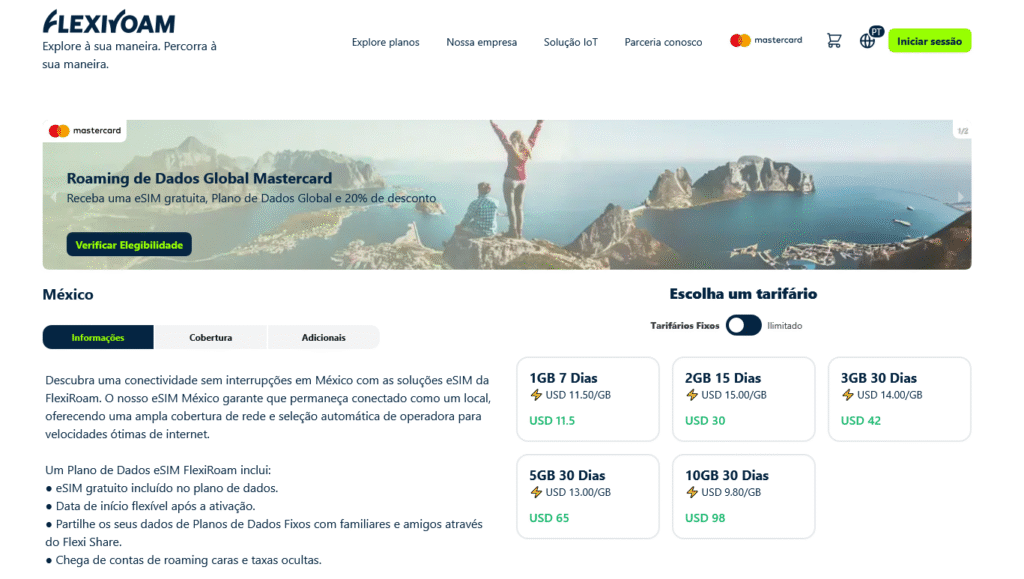Click the lightning bolt on the 3GB plan
The width and height of the screenshot is (1024, 579).
point(847,394)
